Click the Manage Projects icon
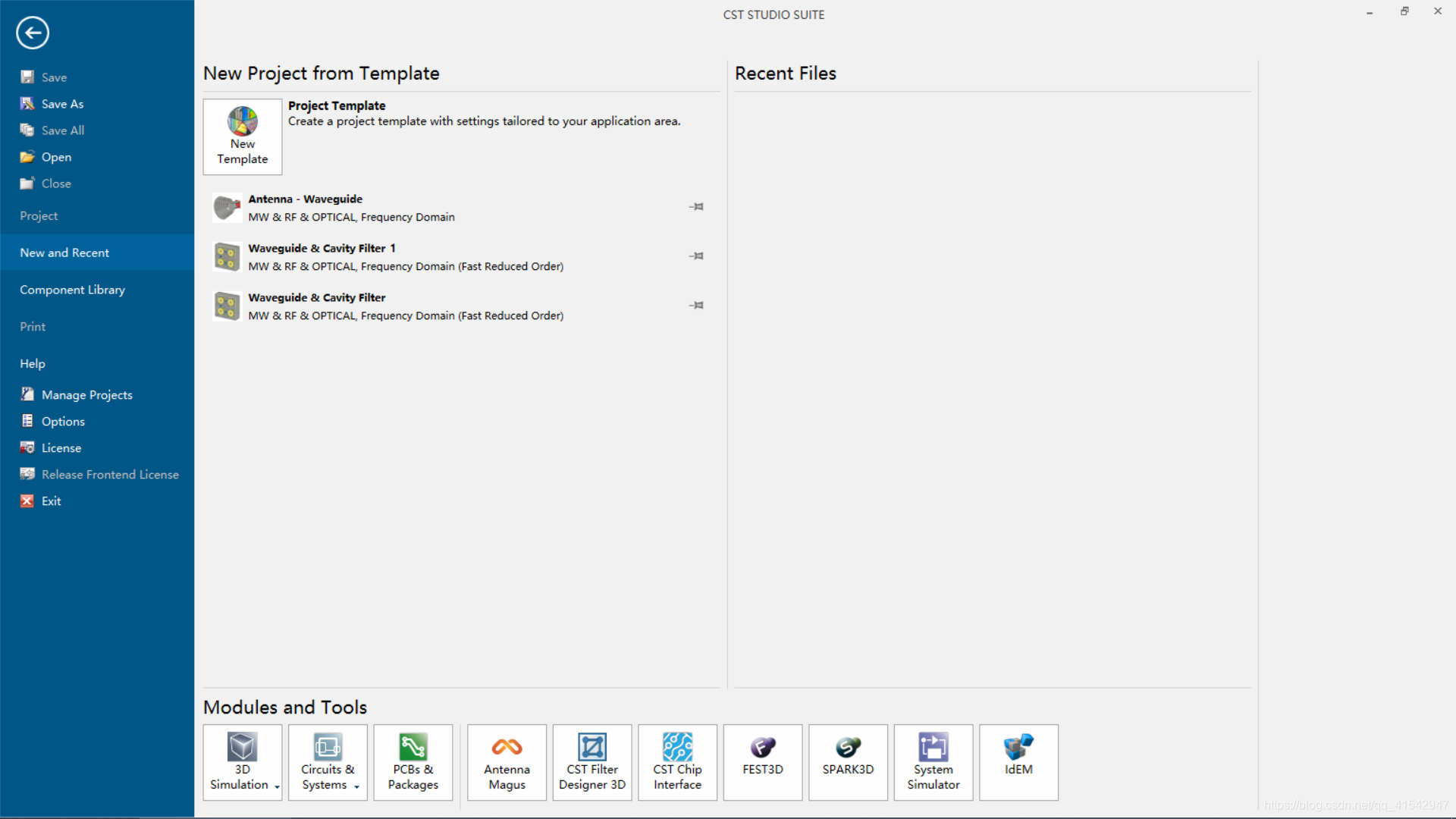1456x819 pixels. [27, 394]
